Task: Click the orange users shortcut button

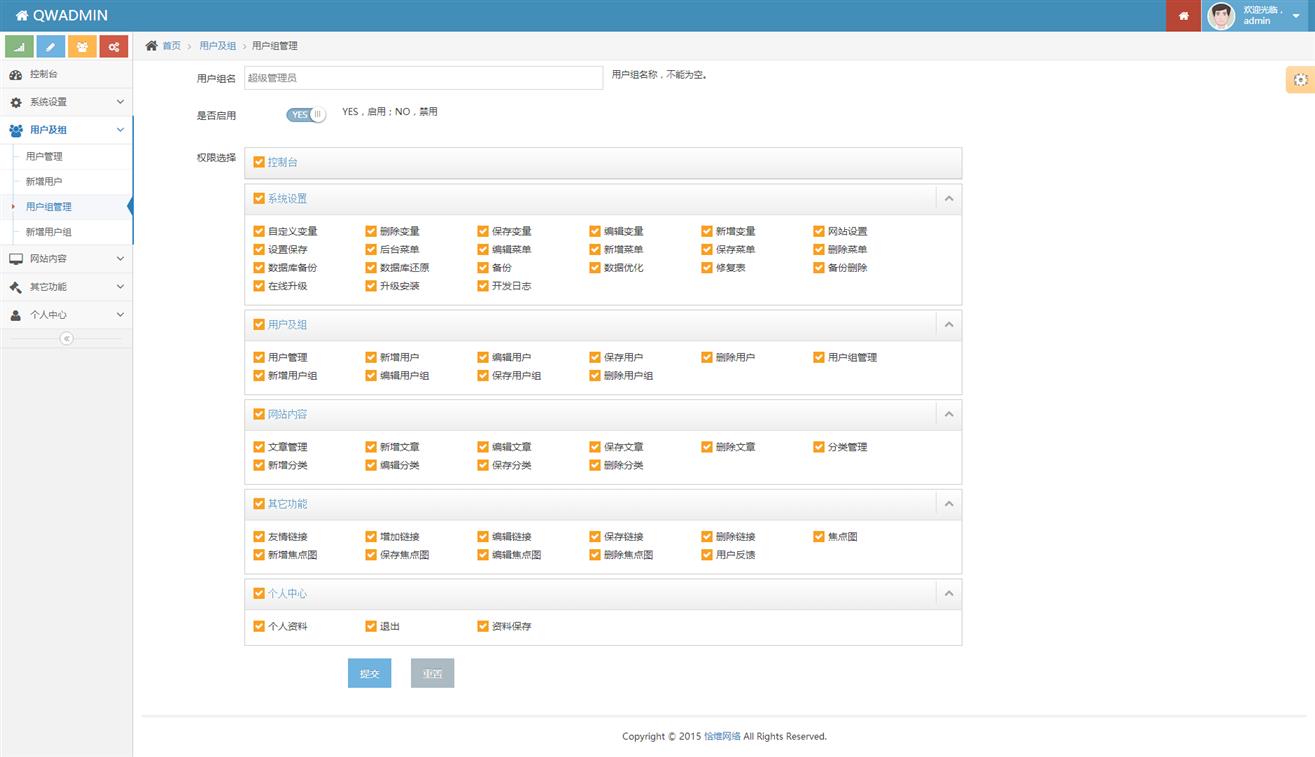Action: [x=82, y=46]
